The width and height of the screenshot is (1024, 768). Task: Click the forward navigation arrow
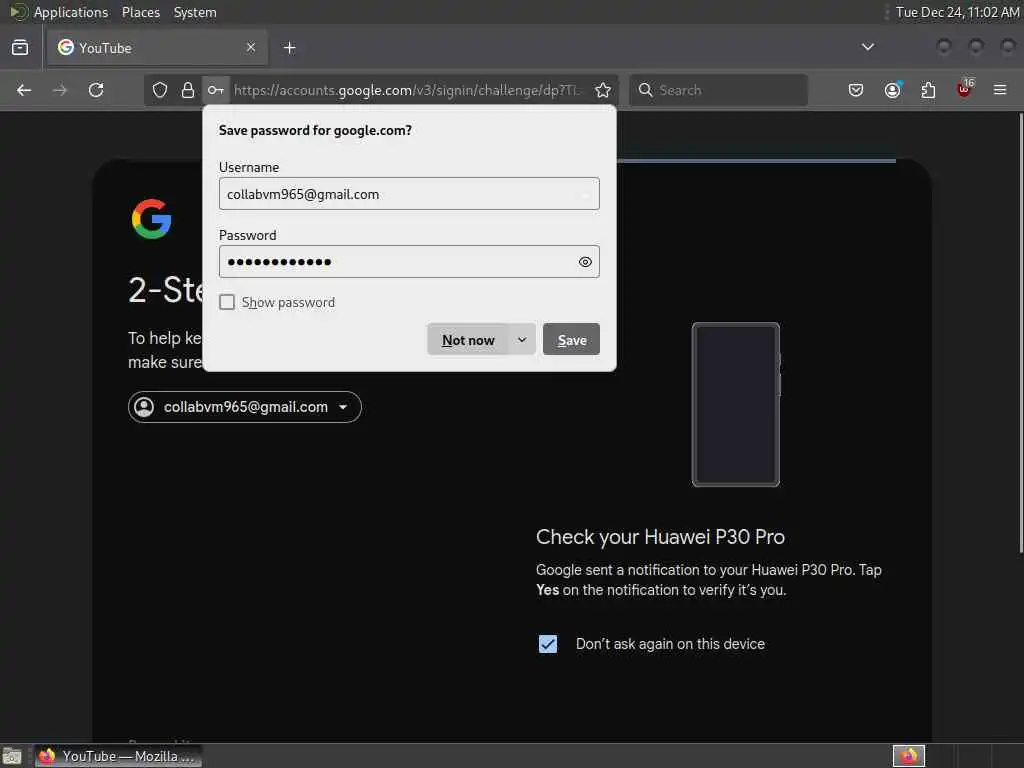[x=60, y=90]
